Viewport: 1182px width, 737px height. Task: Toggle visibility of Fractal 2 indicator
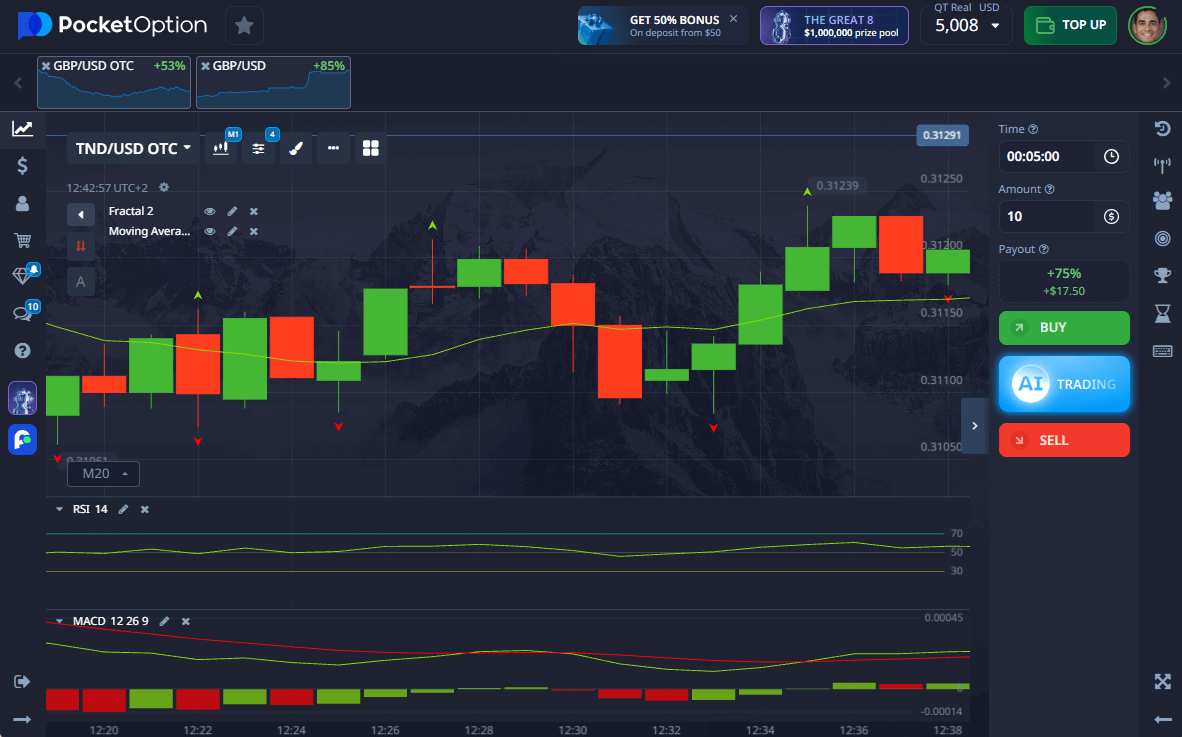[210, 211]
